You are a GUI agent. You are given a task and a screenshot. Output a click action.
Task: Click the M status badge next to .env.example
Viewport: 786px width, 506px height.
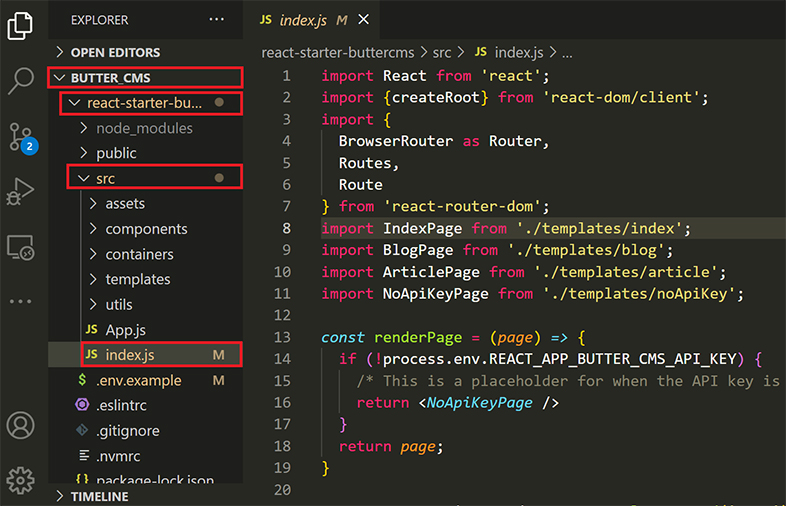(x=219, y=381)
